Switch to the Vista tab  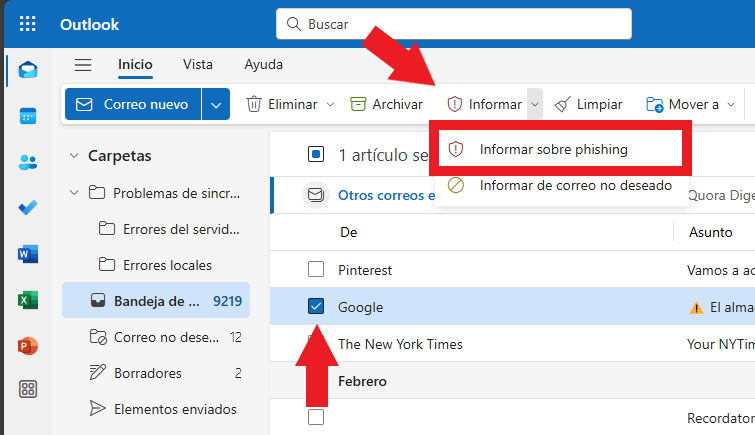197,65
